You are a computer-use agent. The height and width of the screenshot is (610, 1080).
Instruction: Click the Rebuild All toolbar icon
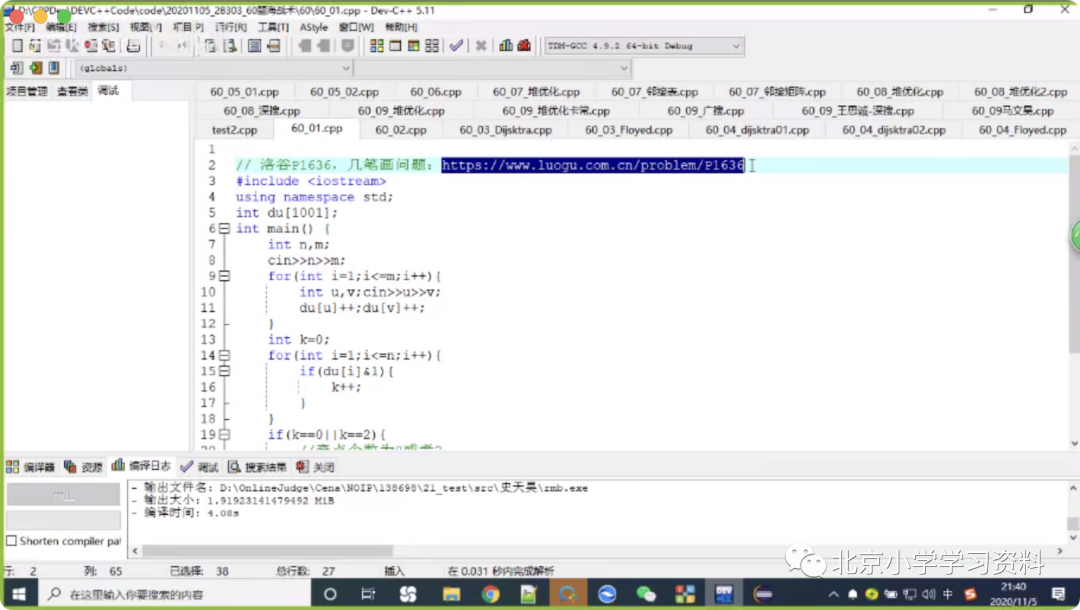(432, 45)
